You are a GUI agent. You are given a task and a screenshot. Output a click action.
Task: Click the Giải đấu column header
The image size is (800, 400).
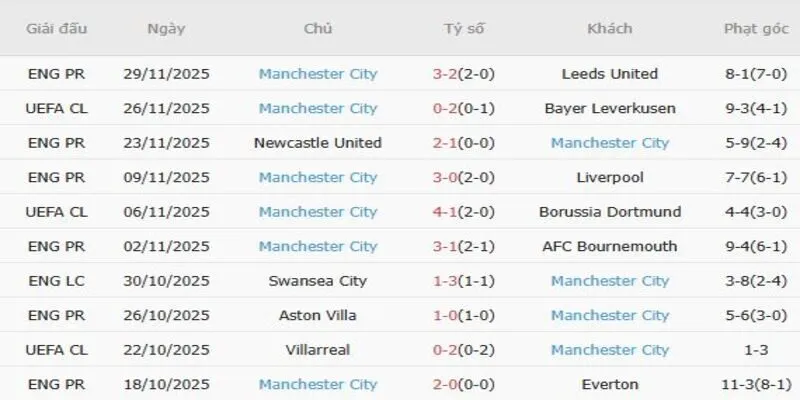coord(55,28)
